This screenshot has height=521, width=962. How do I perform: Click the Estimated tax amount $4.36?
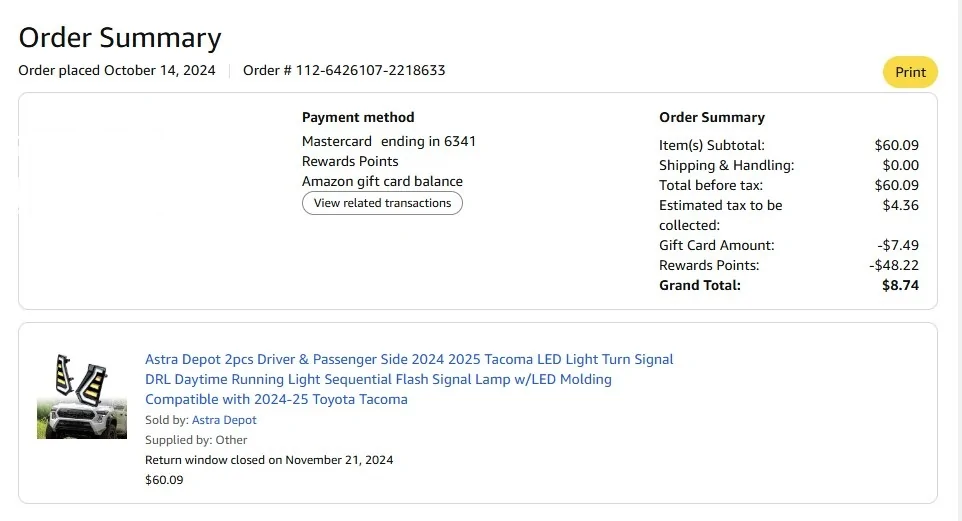click(900, 205)
